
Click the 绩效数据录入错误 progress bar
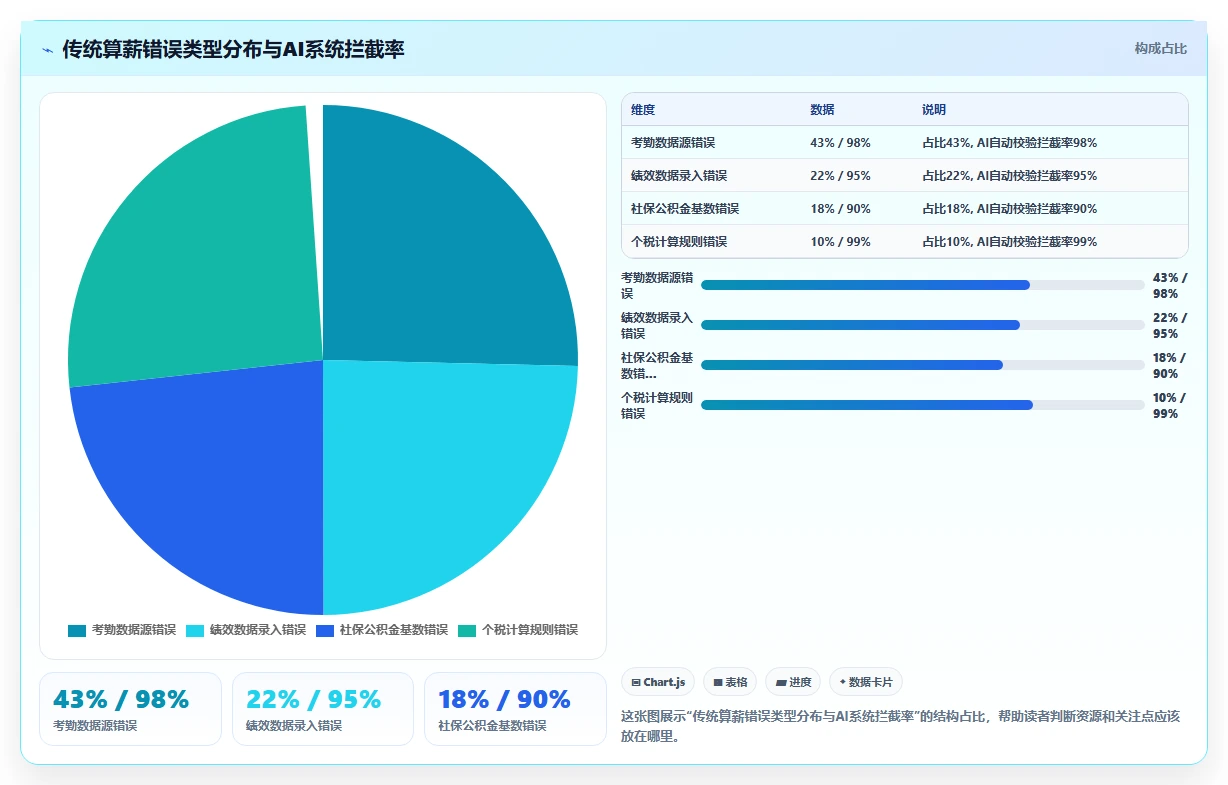(922, 325)
